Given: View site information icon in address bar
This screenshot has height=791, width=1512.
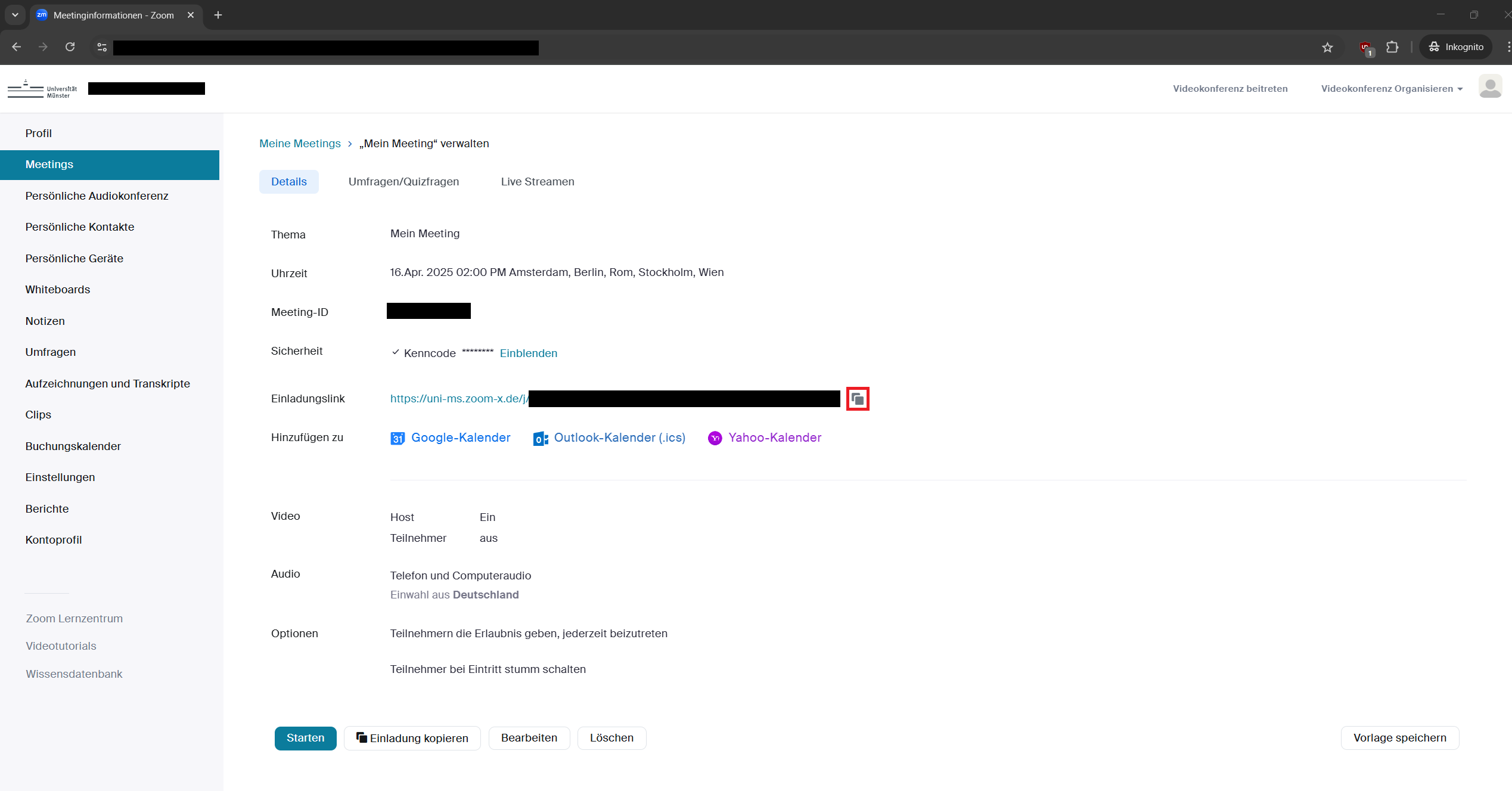Looking at the screenshot, I should click(102, 47).
